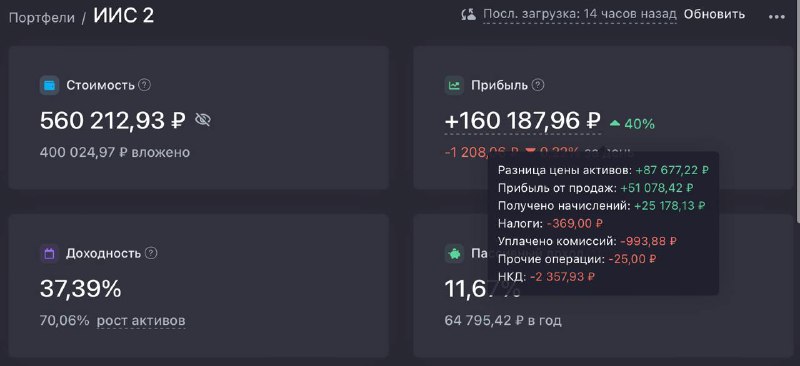Click the wallet icon next to Стоимость

tap(49, 85)
